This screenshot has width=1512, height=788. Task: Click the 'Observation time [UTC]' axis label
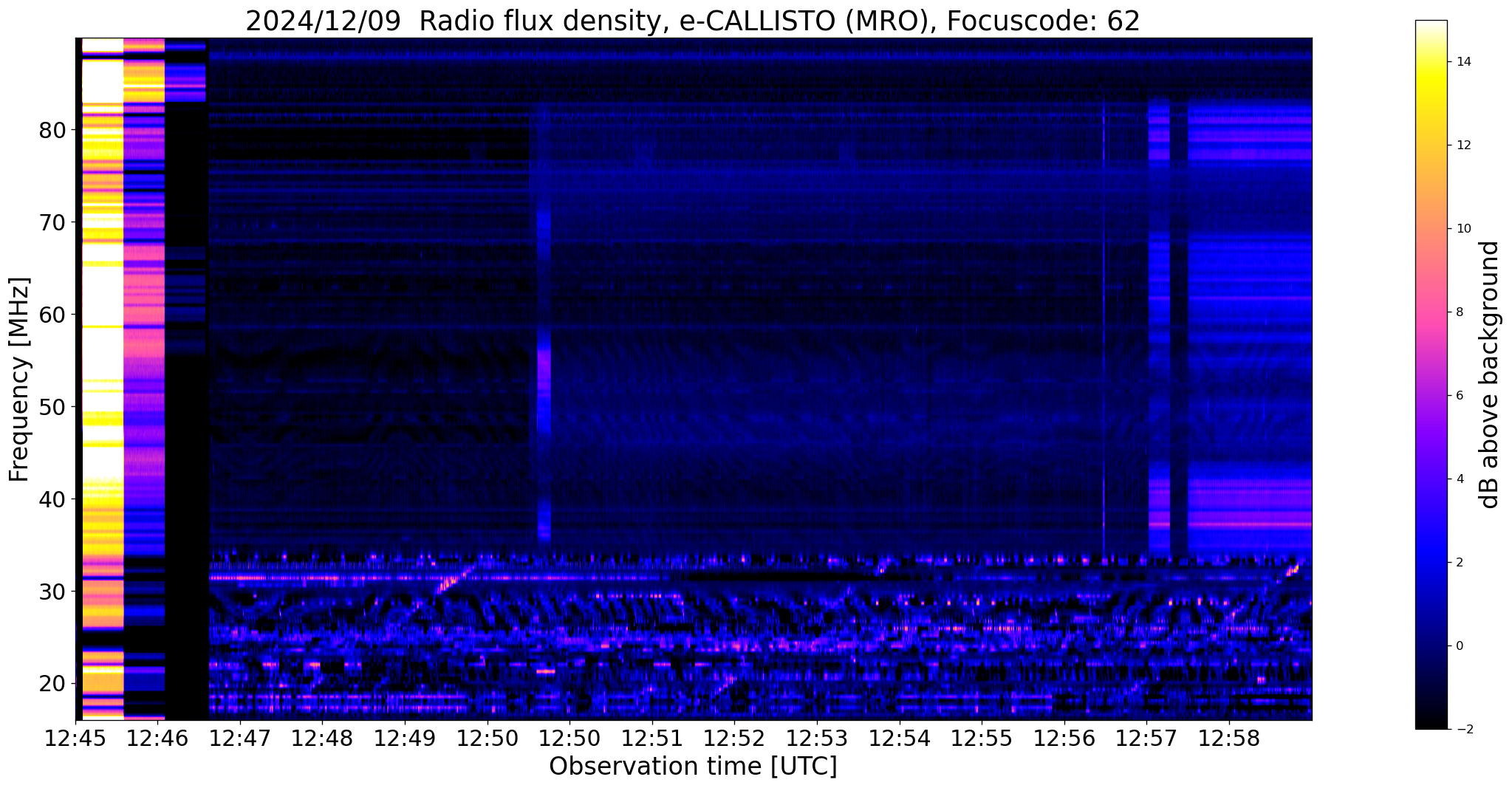(x=693, y=766)
